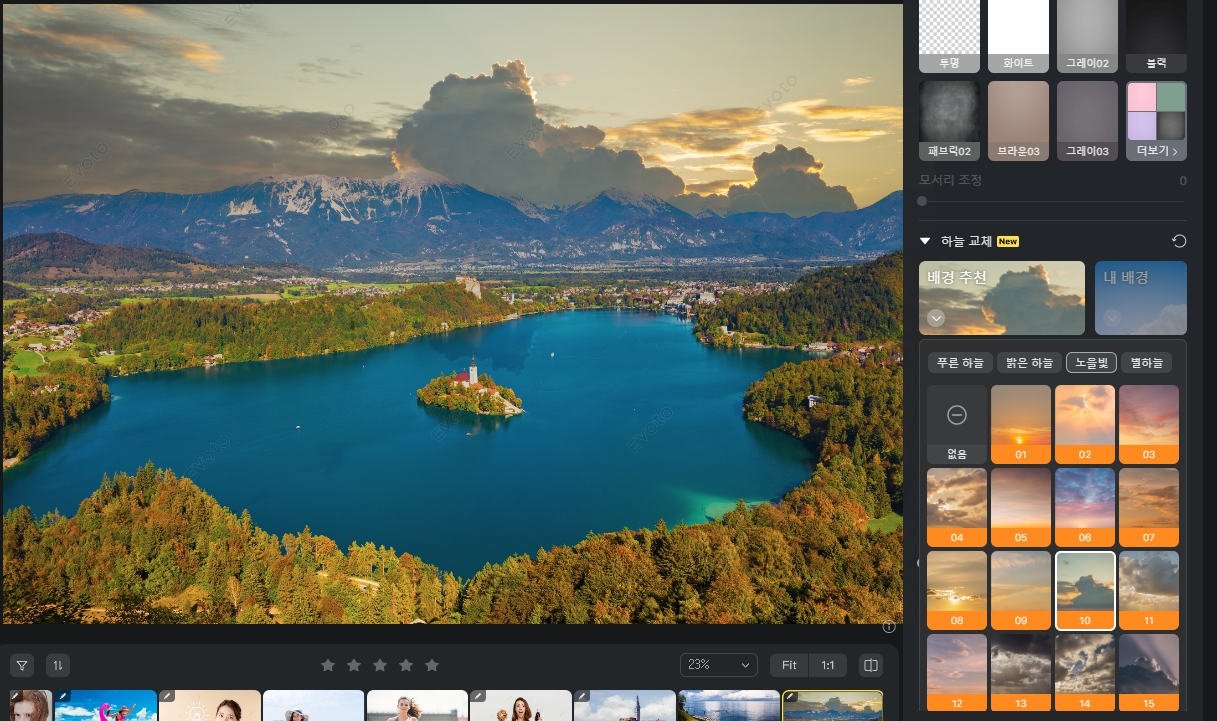Select the 배경 추천 recommended backgrounds card
Viewport: 1217px width, 721px height.
[x=1002, y=298]
